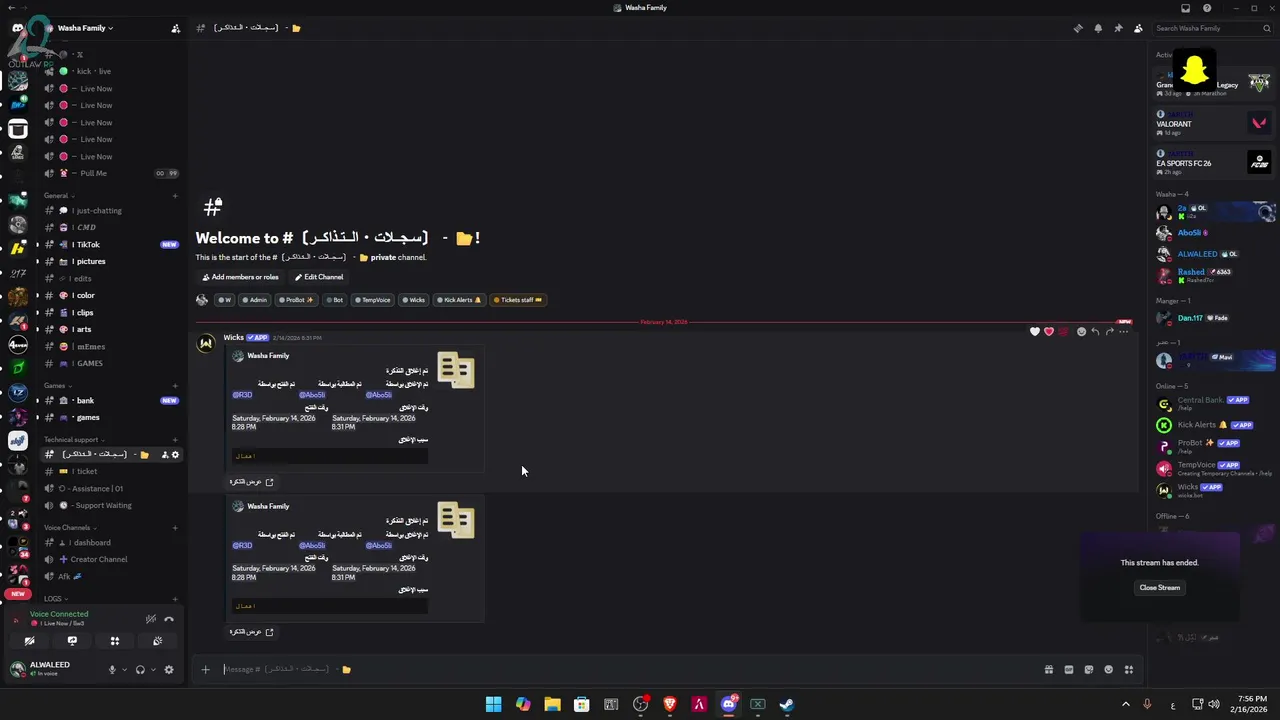
Task: Open the sticker picker
Action: 1089,669
